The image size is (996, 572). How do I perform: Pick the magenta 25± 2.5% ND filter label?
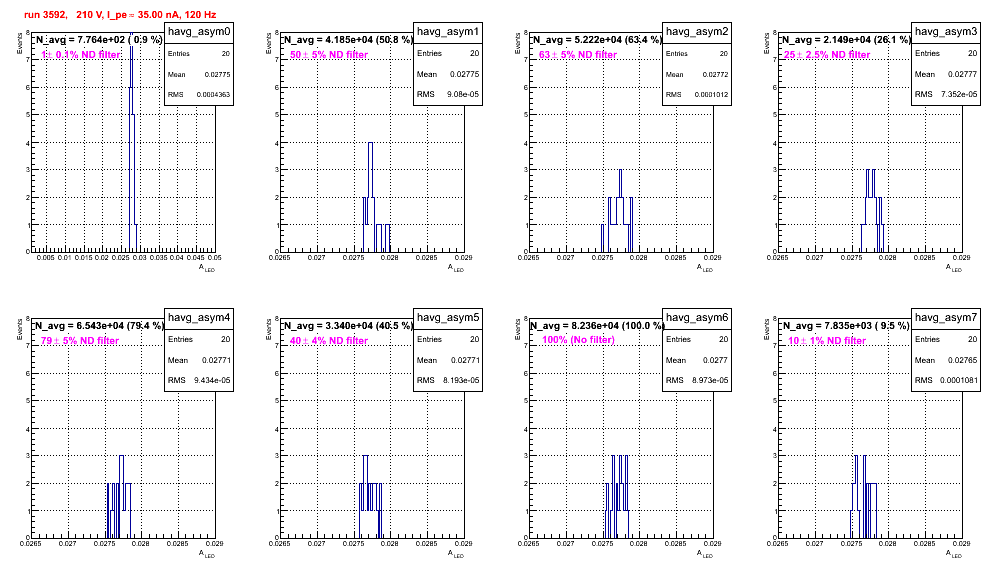click(827, 55)
